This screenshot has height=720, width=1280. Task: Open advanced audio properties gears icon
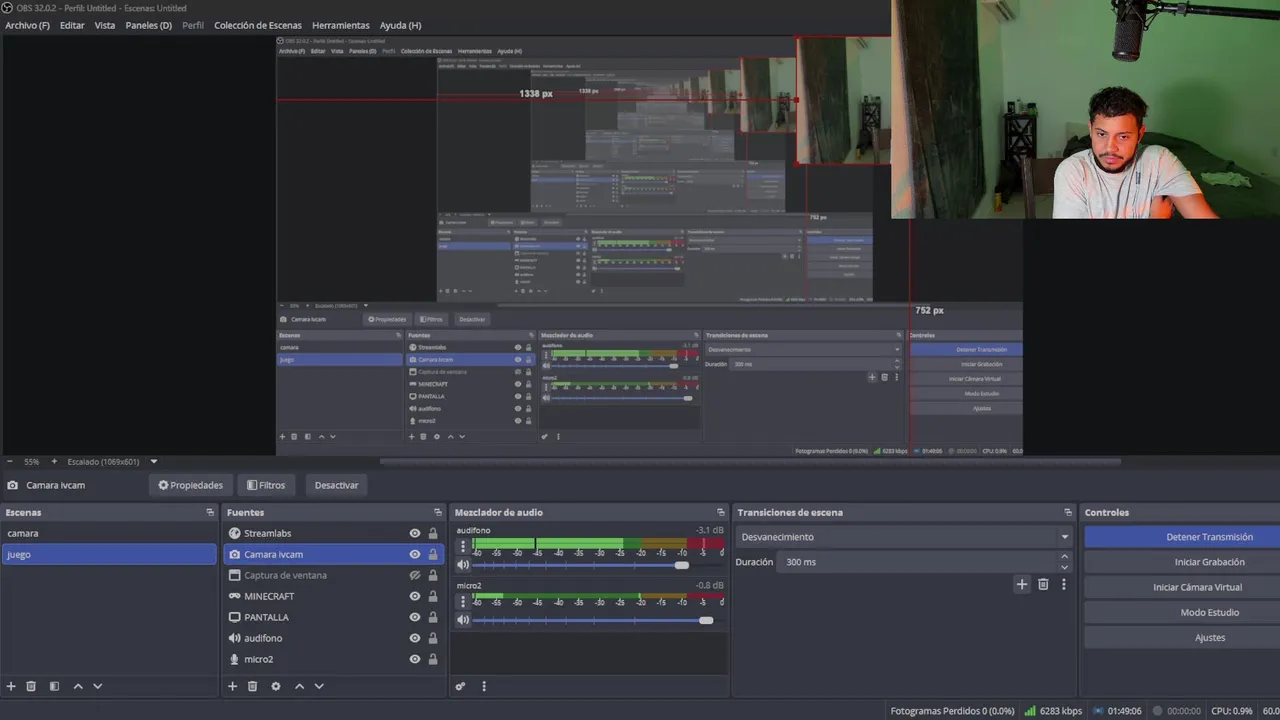click(460, 686)
